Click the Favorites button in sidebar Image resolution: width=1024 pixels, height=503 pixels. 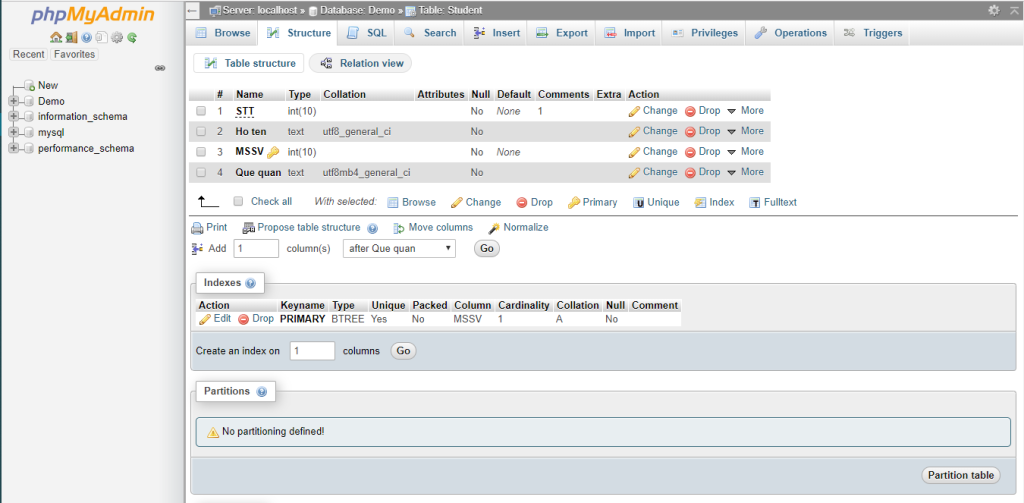click(74, 54)
